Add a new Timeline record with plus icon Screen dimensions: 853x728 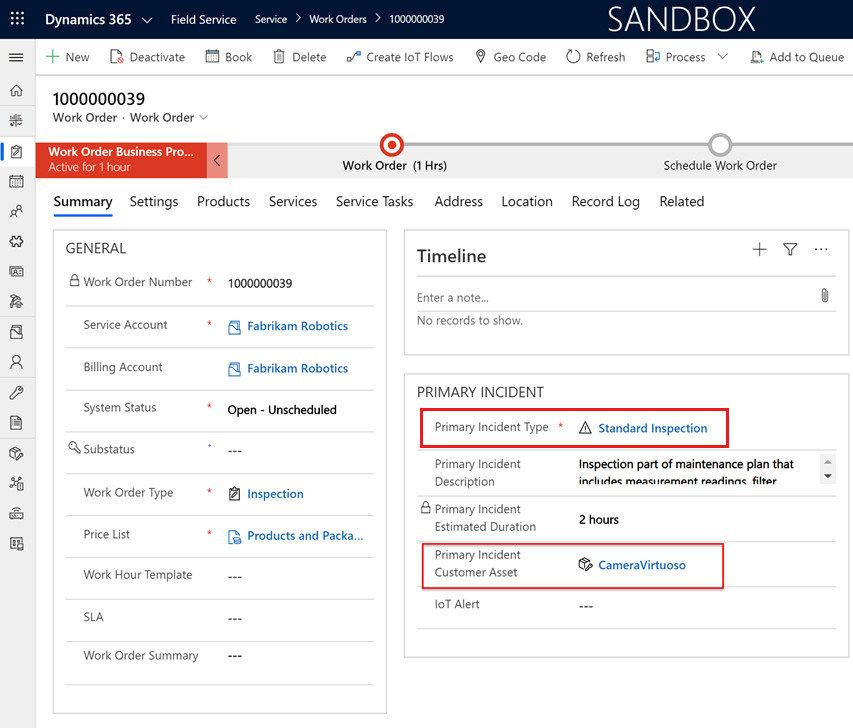point(759,249)
